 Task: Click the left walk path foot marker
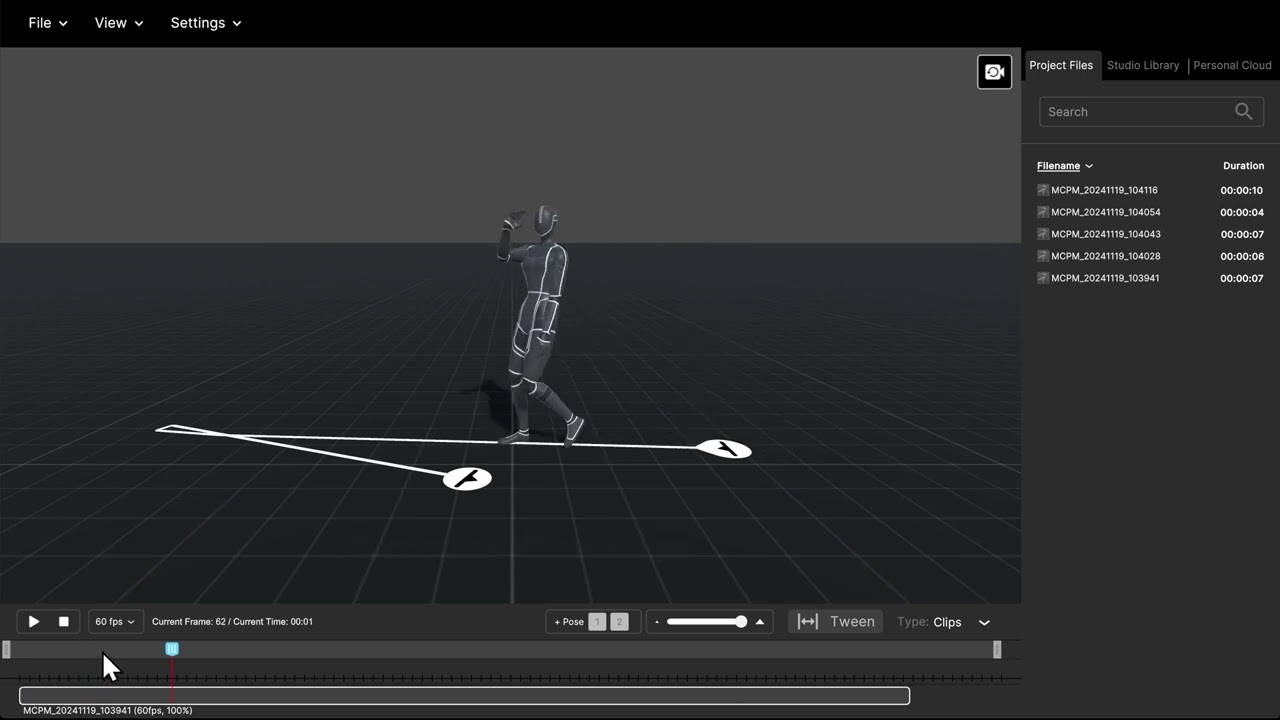[467, 479]
